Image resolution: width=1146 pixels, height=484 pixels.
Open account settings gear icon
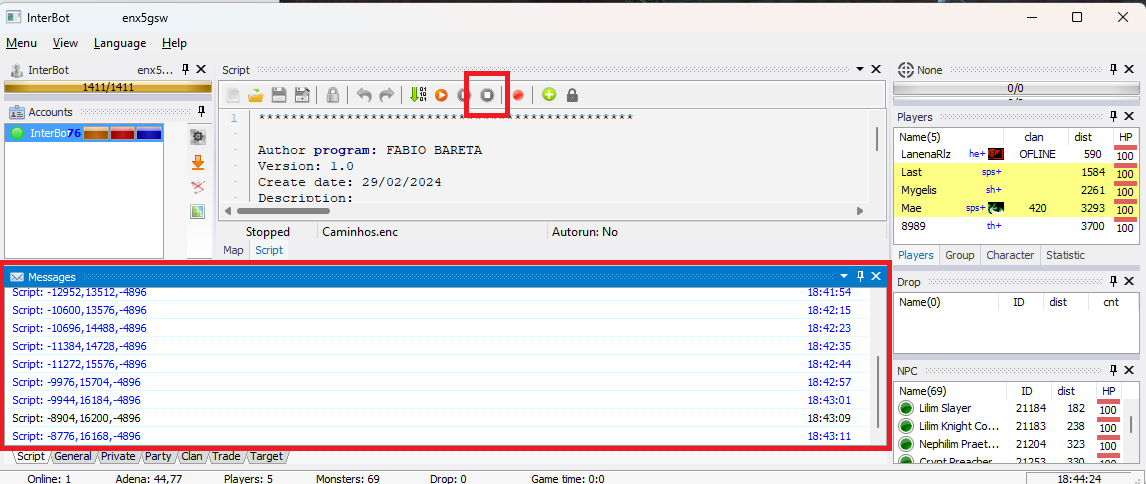pyautogui.click(x=197, y=137)
